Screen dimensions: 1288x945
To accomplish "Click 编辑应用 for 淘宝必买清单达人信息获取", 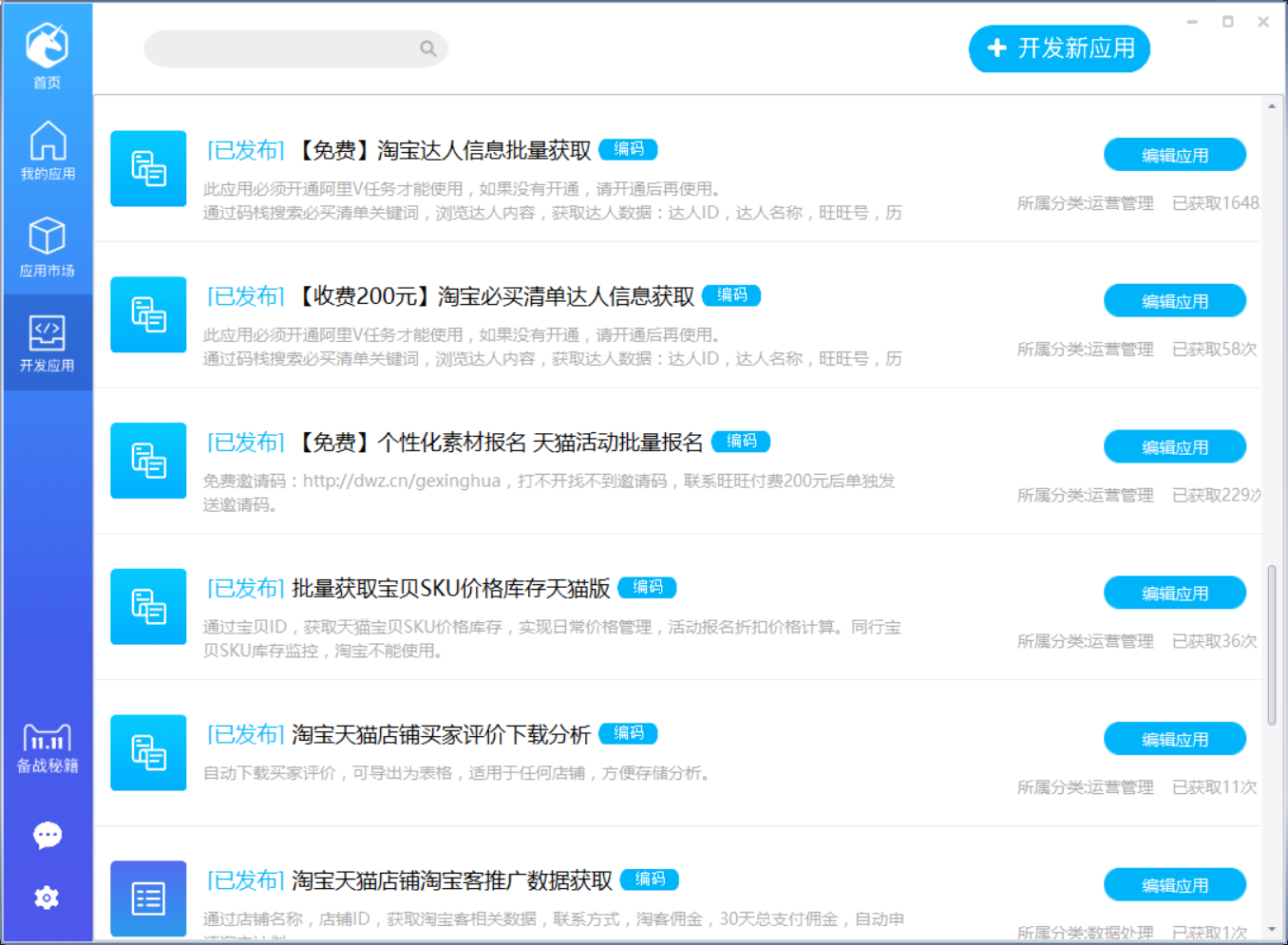I will [1175, 301].
